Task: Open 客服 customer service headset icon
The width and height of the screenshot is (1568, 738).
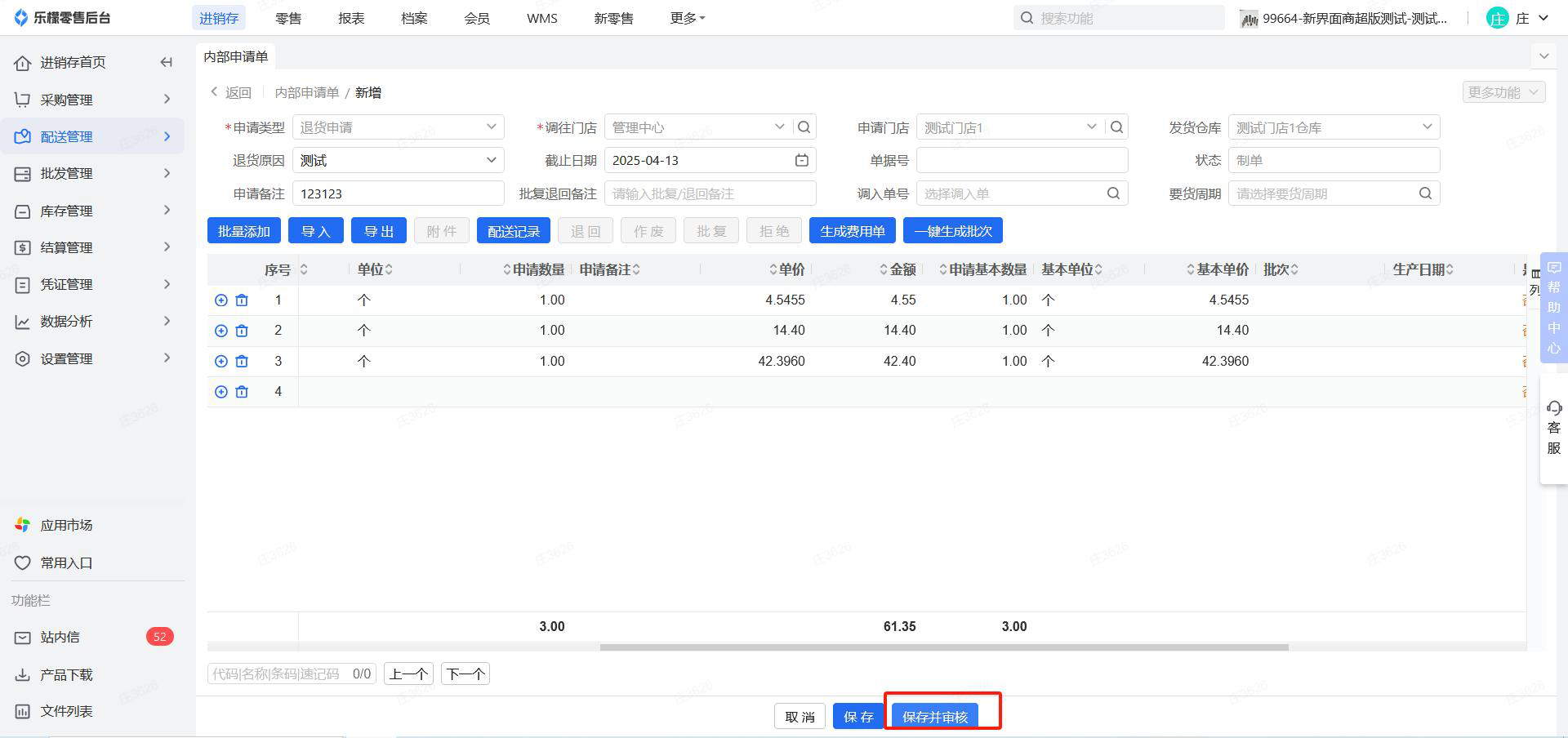Action: click(1553, 408)
